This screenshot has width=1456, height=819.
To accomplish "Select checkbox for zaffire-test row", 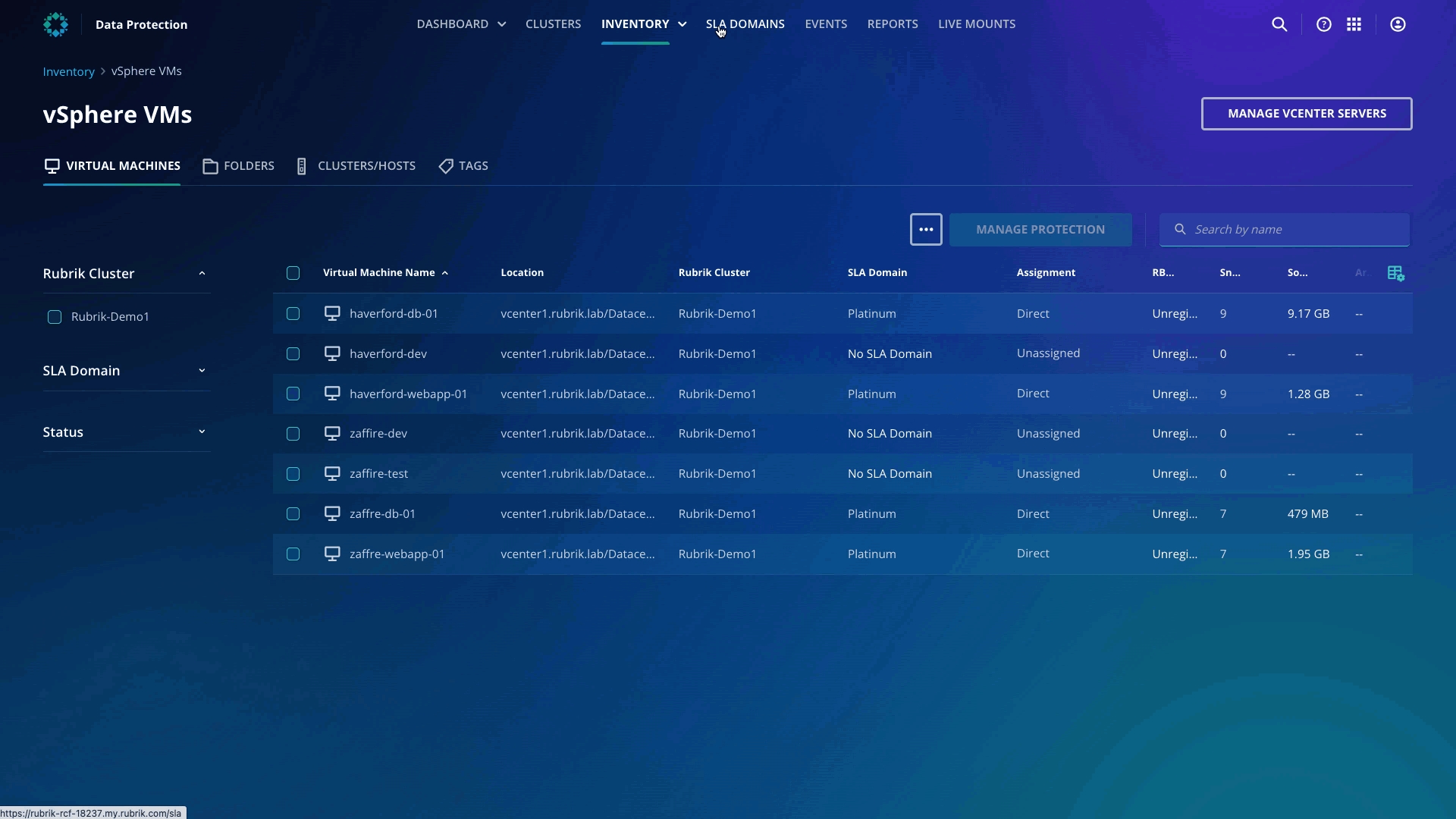I will (293, 474).
